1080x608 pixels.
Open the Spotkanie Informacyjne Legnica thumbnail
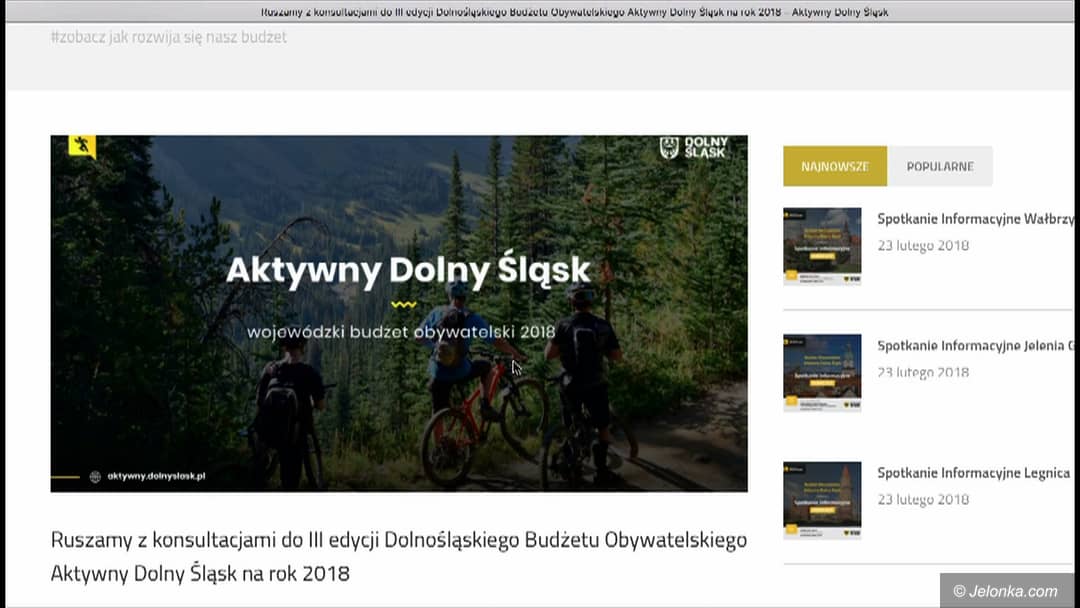point(822,500)
